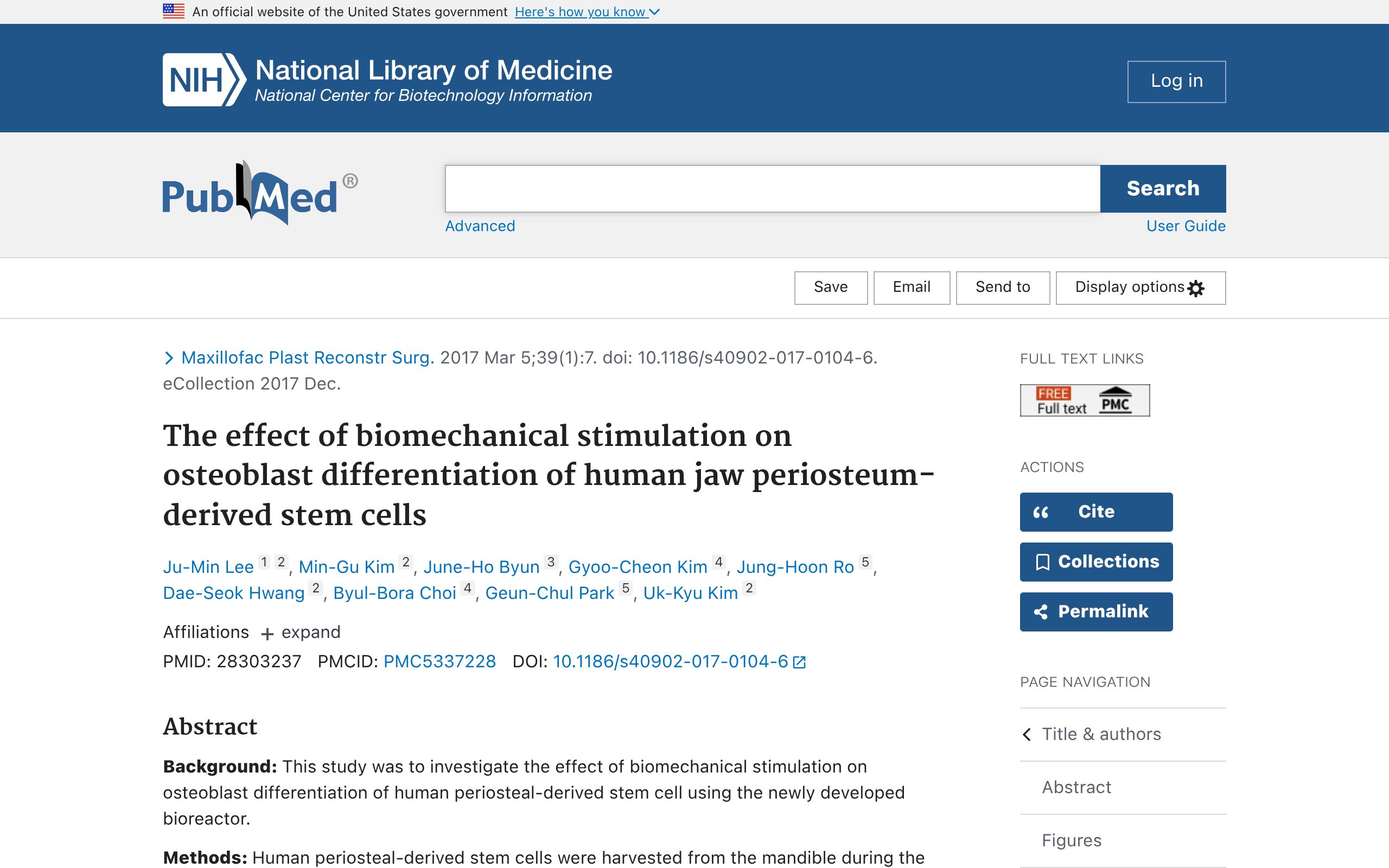Click the Cite quotation button

pos(1095,512)
